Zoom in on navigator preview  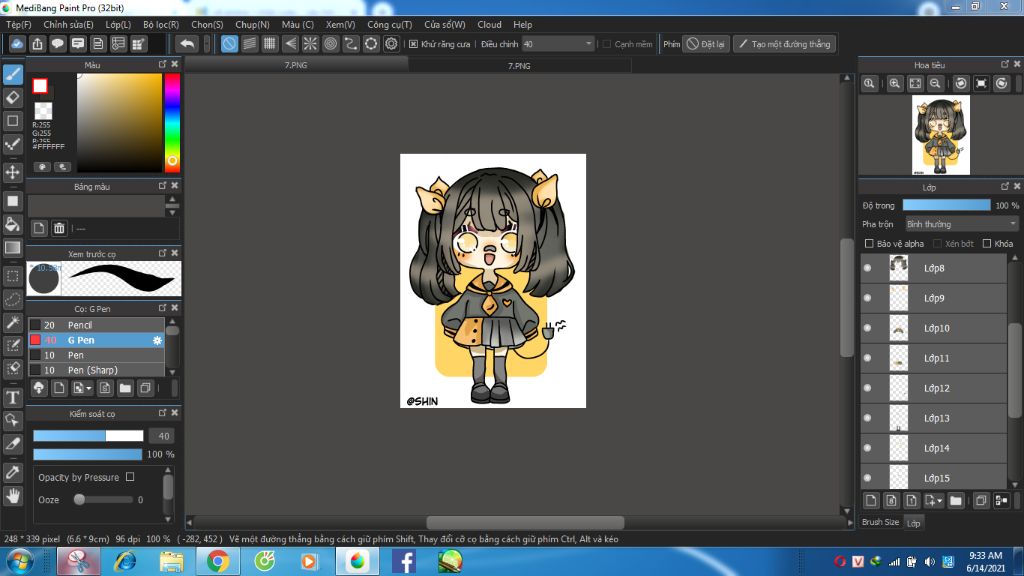pos(895,84)
